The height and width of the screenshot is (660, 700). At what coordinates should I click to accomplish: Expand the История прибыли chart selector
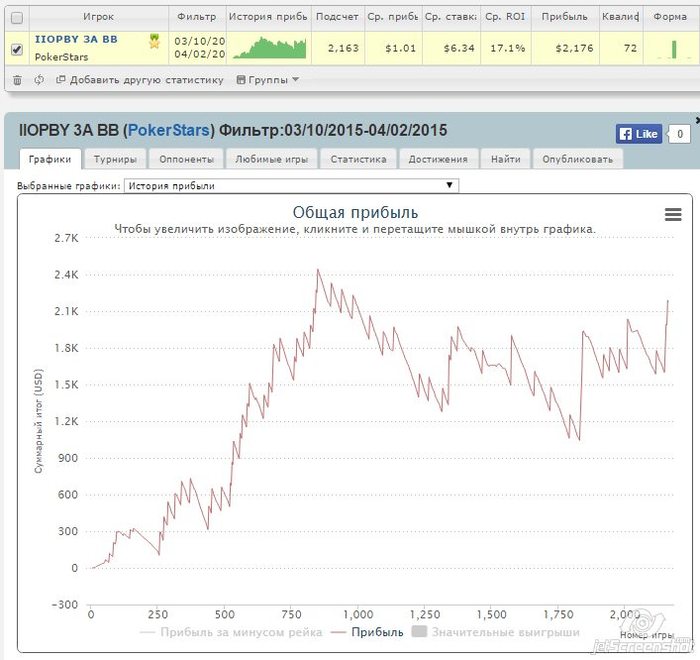point(291,186)
